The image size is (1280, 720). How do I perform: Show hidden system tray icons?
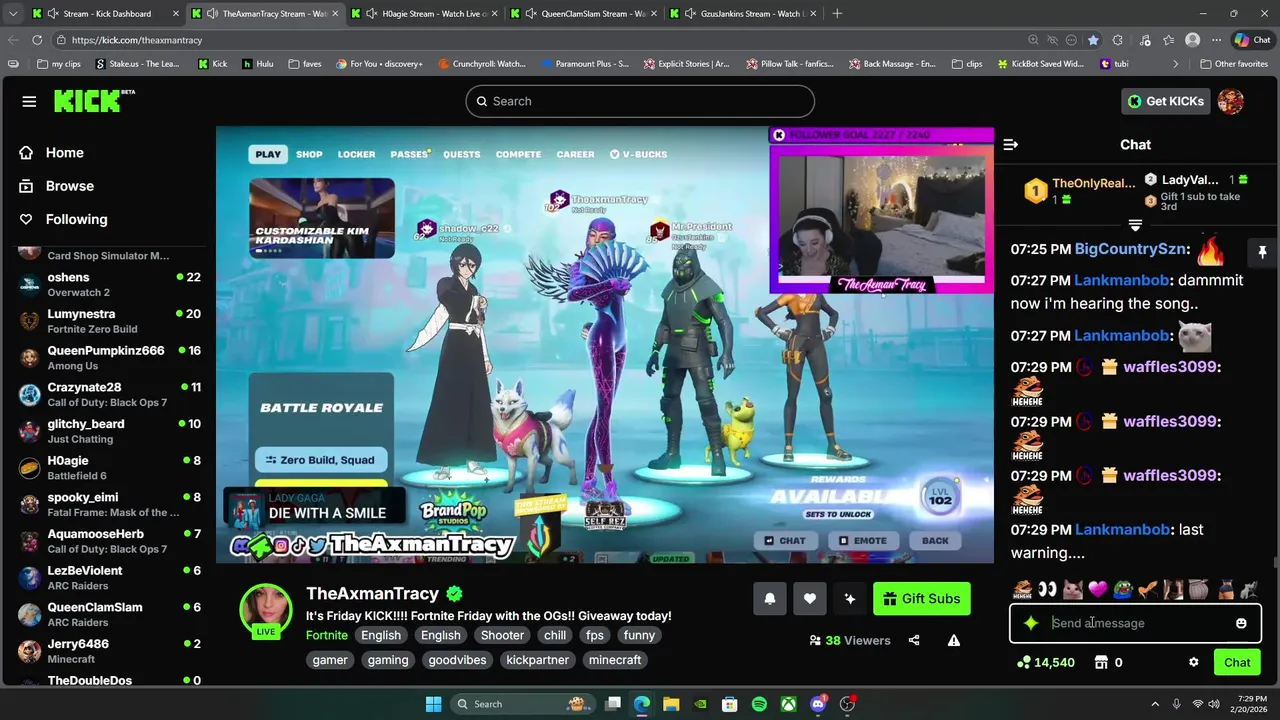[x=1154, y=704]
